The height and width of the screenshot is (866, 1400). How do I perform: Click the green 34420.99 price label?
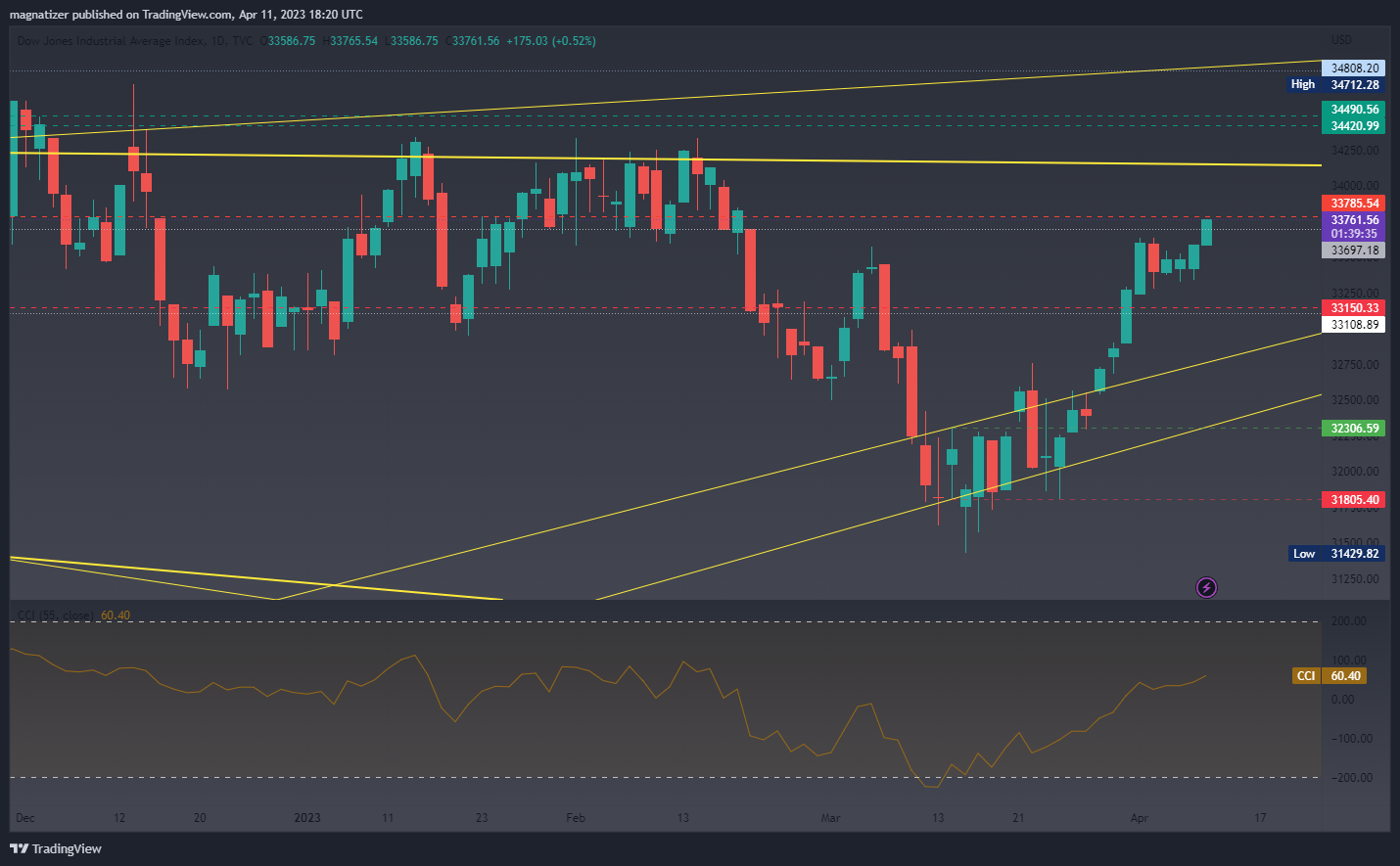[x=1353, y=126]
